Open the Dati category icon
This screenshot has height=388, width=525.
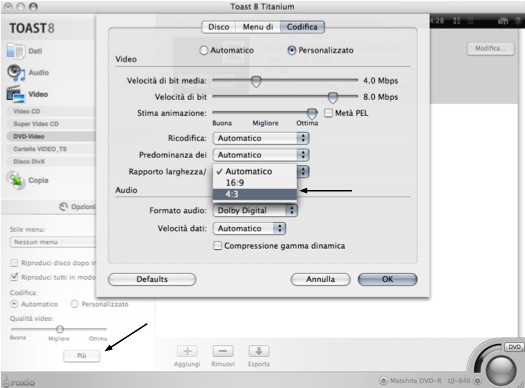(15, 51)
